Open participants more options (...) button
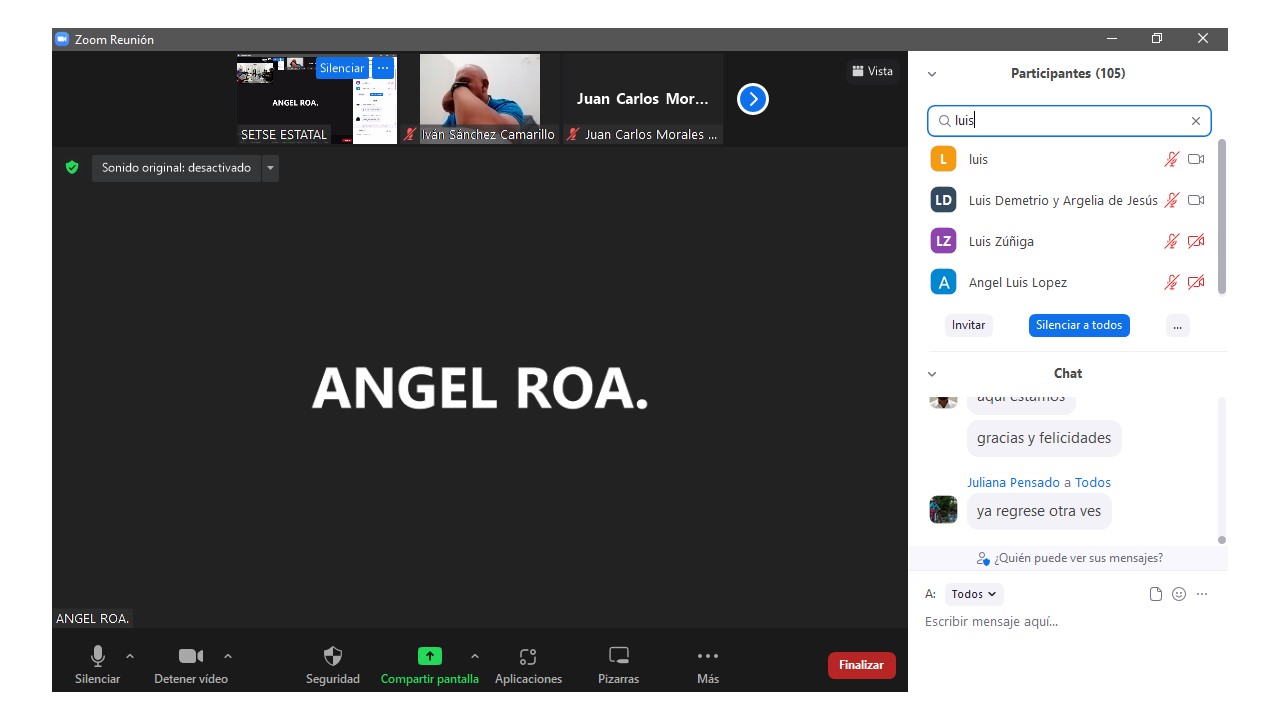The image size is (1280, 720). pyautogui.click(x=1177, y=325)
